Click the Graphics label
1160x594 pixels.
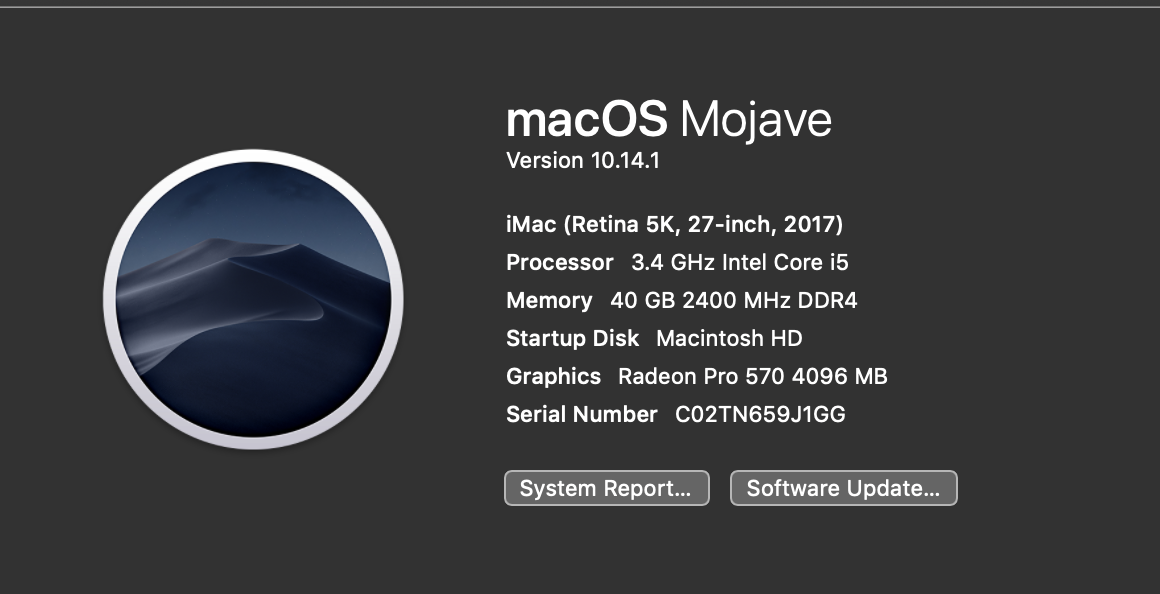tap(553, 376)
